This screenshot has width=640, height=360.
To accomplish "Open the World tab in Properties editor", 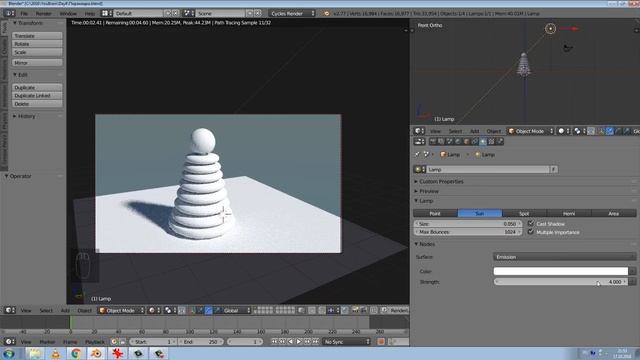I will point(458,142).
